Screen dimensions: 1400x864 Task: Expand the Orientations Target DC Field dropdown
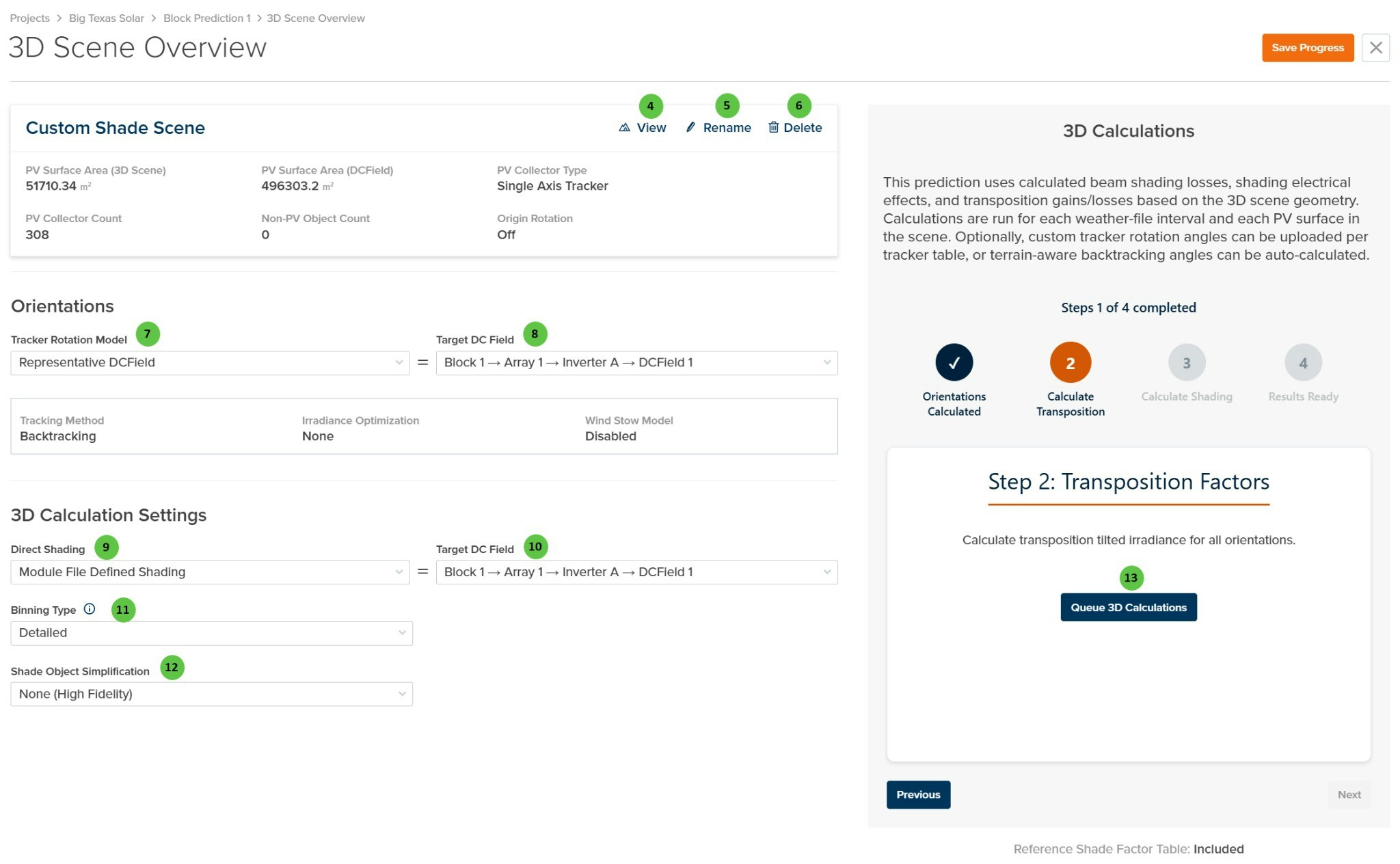click(636, 363)
